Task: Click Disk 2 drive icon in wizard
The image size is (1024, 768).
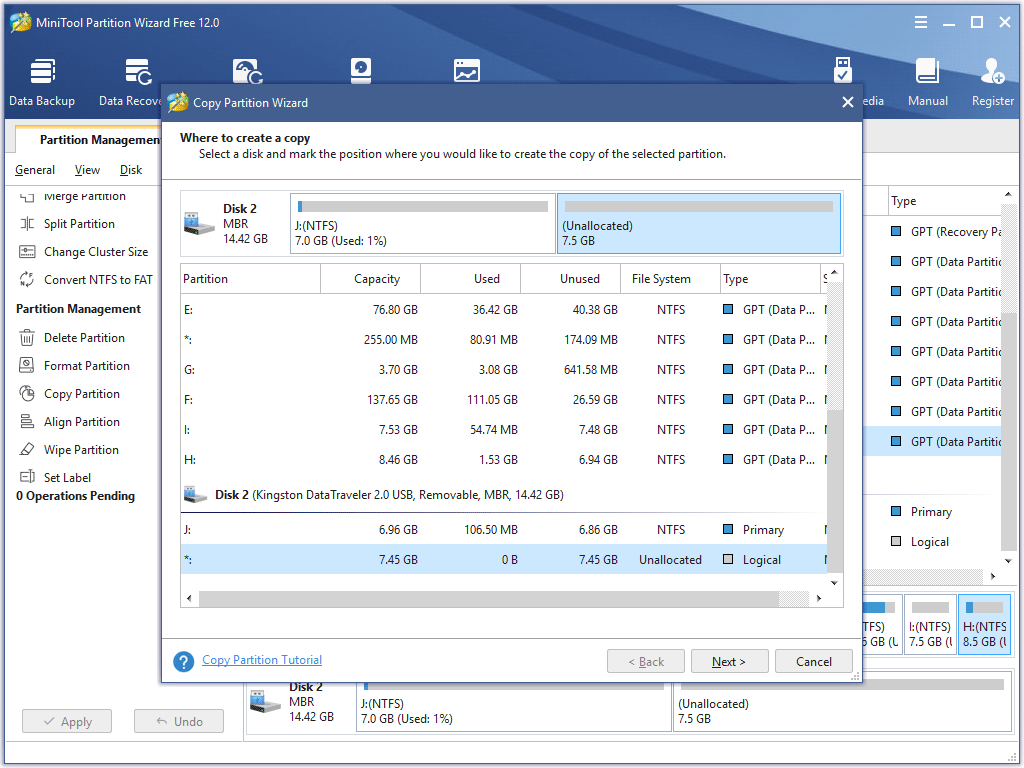Action: [199, 223]
